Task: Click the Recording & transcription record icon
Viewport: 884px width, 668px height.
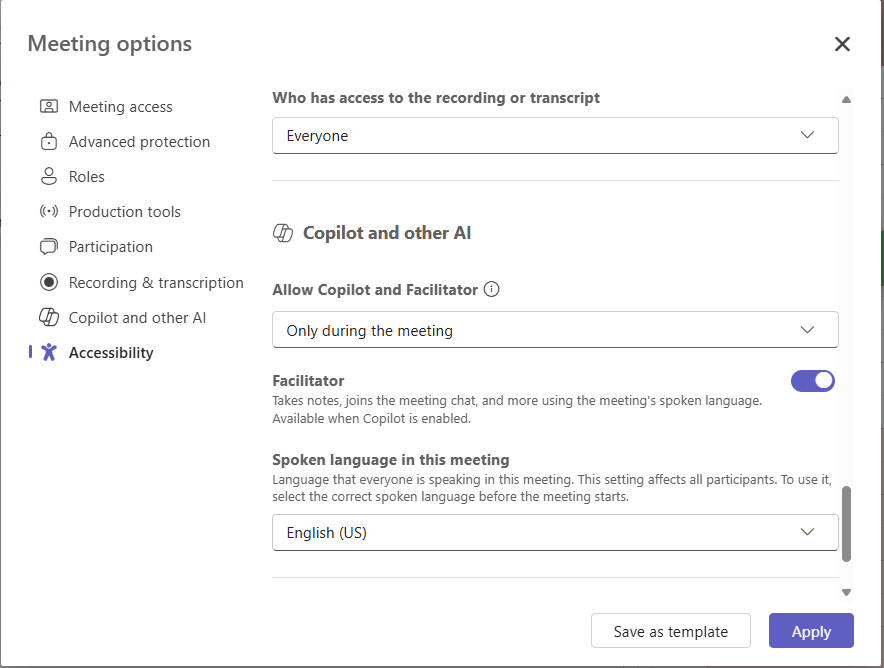Action: click(48, 283)
